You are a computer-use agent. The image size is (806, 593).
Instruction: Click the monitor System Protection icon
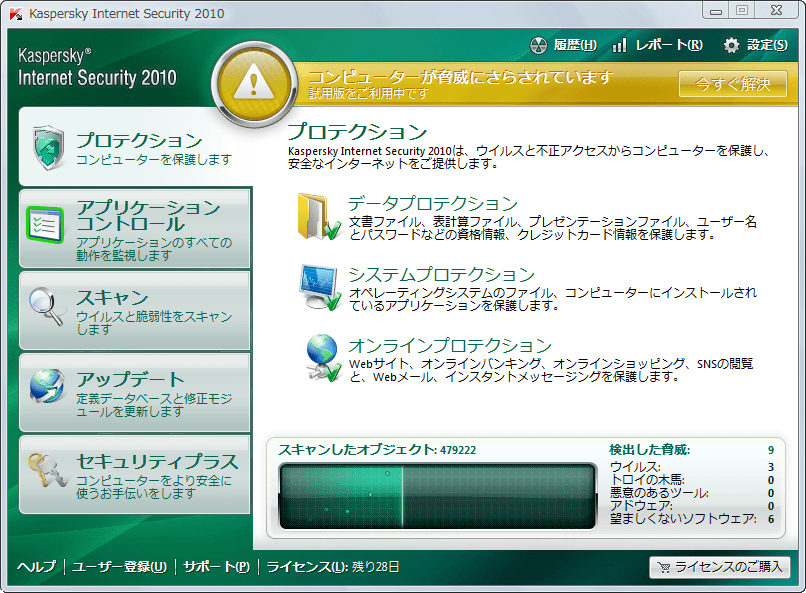tap(320, 288)
